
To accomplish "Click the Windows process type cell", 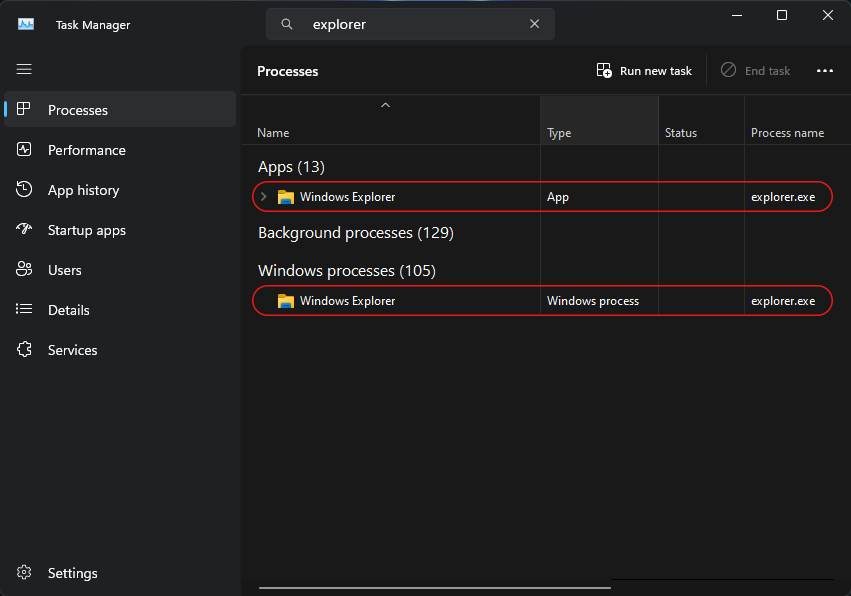I will (599, 301).
